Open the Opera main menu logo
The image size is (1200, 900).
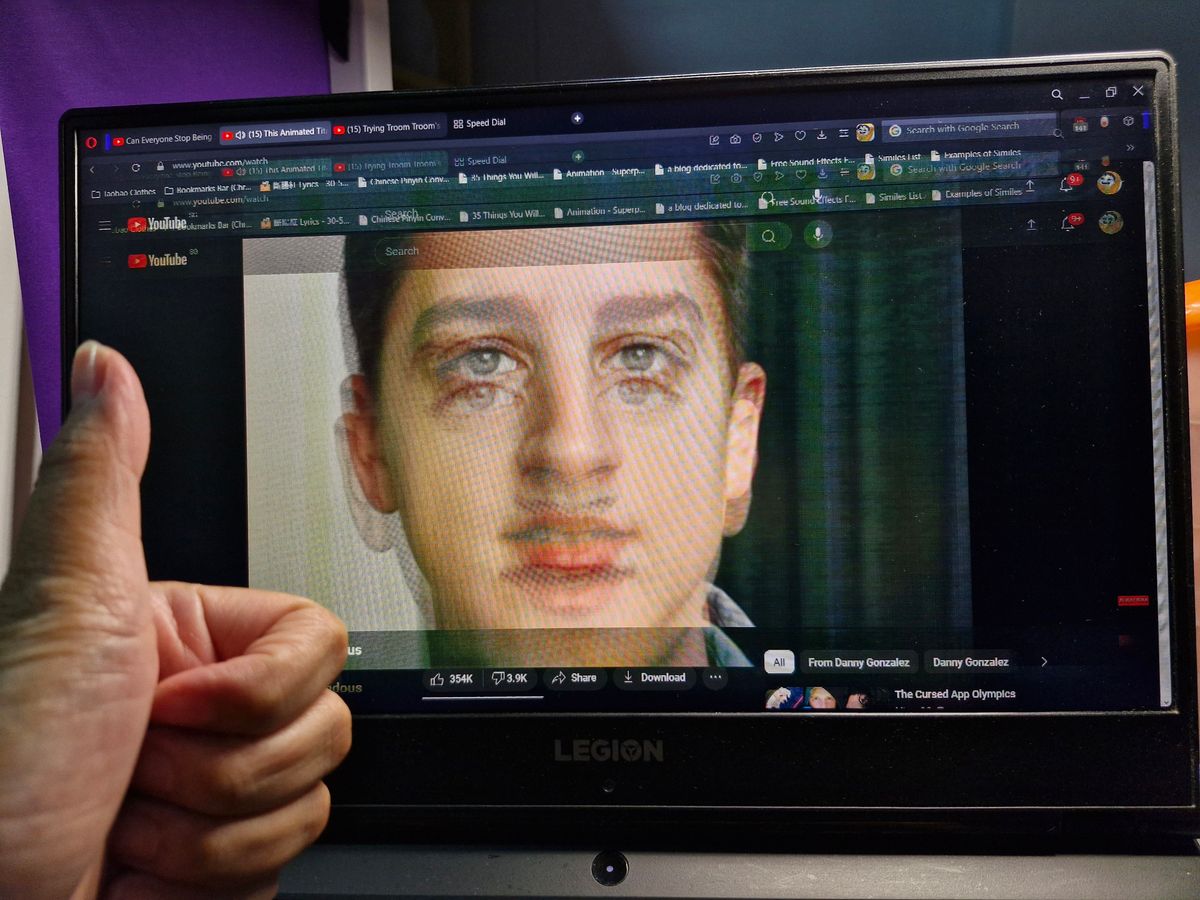[91, 142]
